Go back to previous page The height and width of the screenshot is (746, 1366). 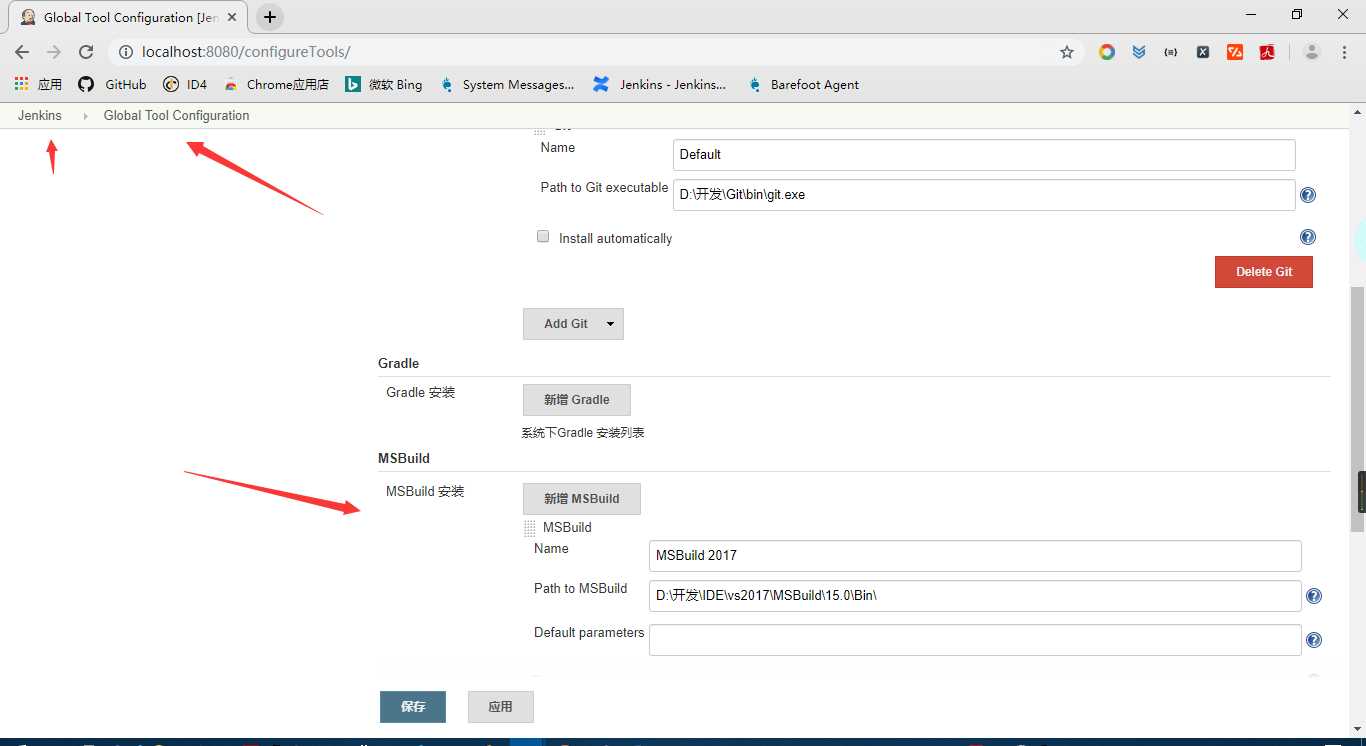point(22,52)
